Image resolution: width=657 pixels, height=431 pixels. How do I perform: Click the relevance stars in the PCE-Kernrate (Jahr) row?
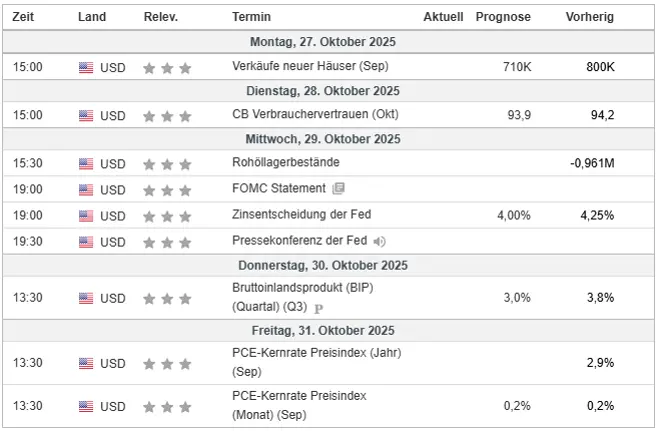coord(166,361)
